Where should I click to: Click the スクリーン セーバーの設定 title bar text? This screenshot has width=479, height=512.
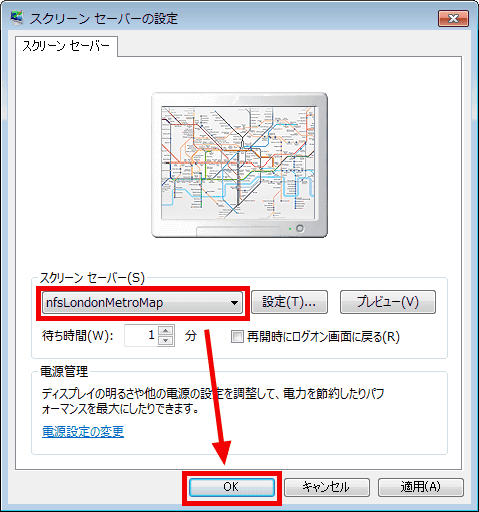(104, 19)
